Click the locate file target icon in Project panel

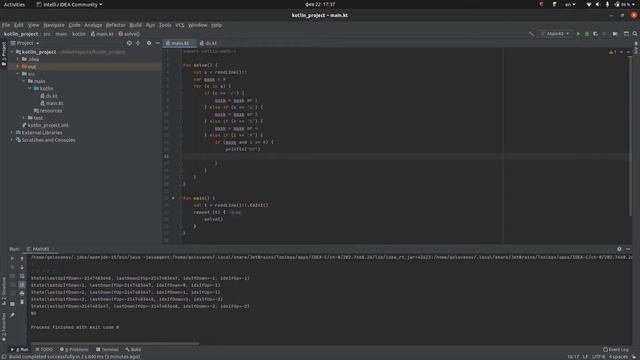pyautogui.click(x=129, y=43)
